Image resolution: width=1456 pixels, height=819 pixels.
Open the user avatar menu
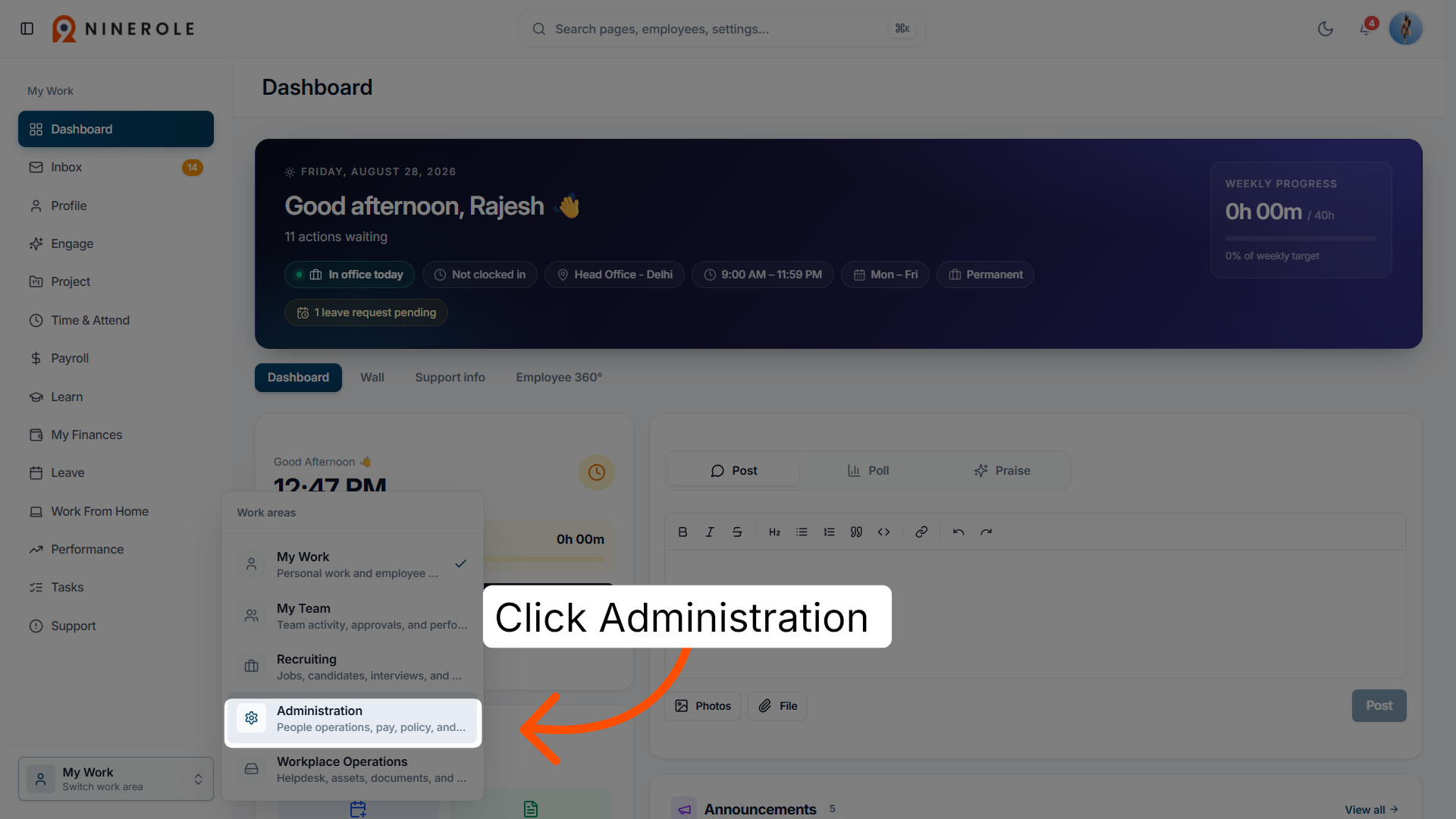[x=1405, y=29]
